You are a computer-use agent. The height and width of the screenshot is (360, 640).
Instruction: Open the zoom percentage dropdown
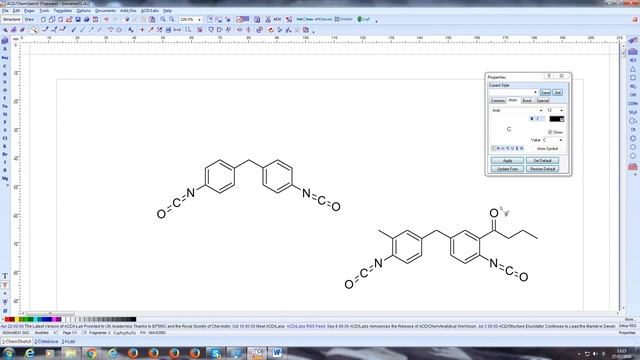tap(199, 20)
